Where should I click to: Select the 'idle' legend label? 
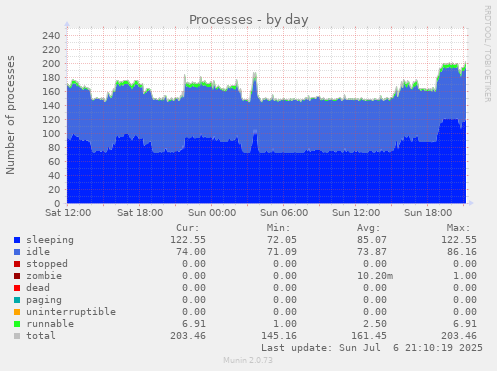point(38,252)
